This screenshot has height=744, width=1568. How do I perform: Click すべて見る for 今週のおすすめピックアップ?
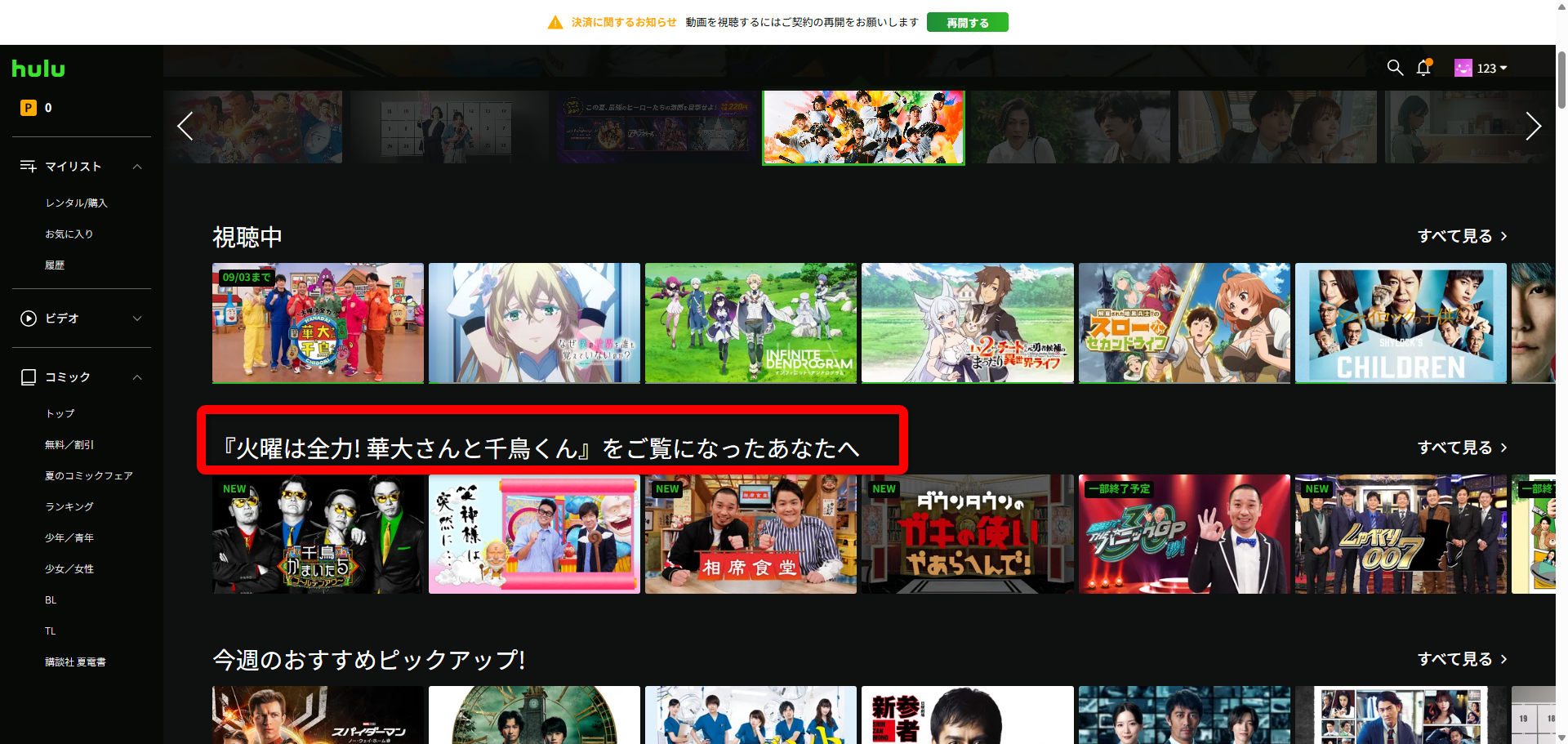pyautogui.click(x=1462, y=659)
